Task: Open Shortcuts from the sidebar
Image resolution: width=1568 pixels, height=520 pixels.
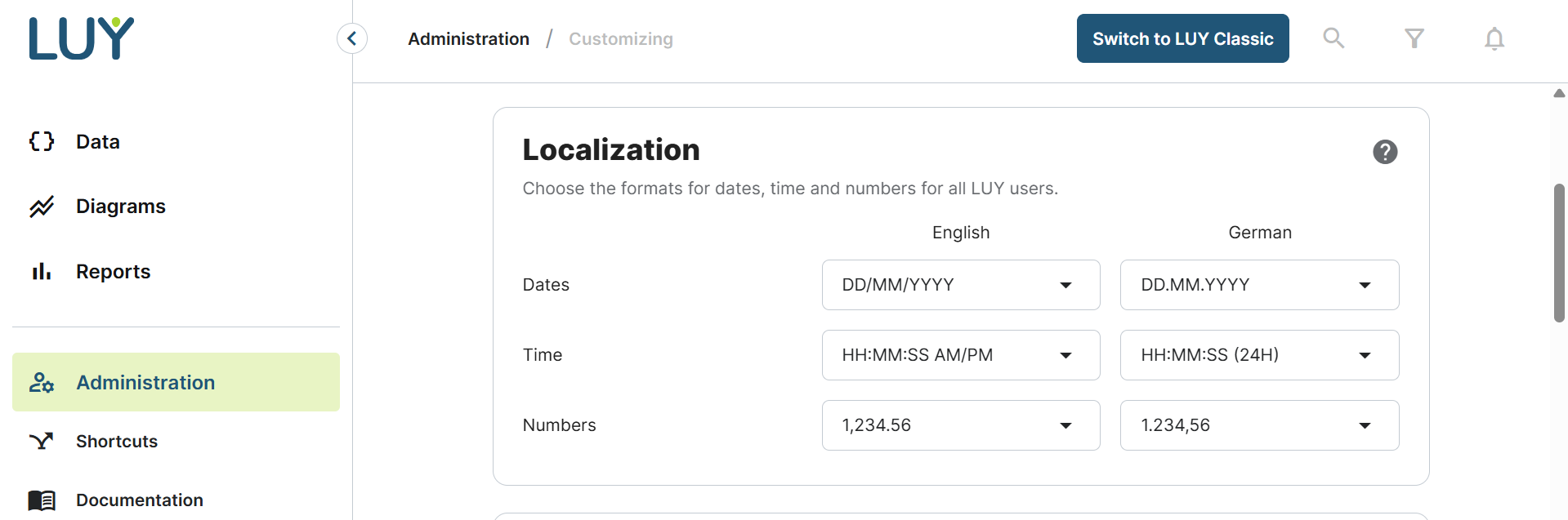Action: pyautogui.click(x=117, y=442)
